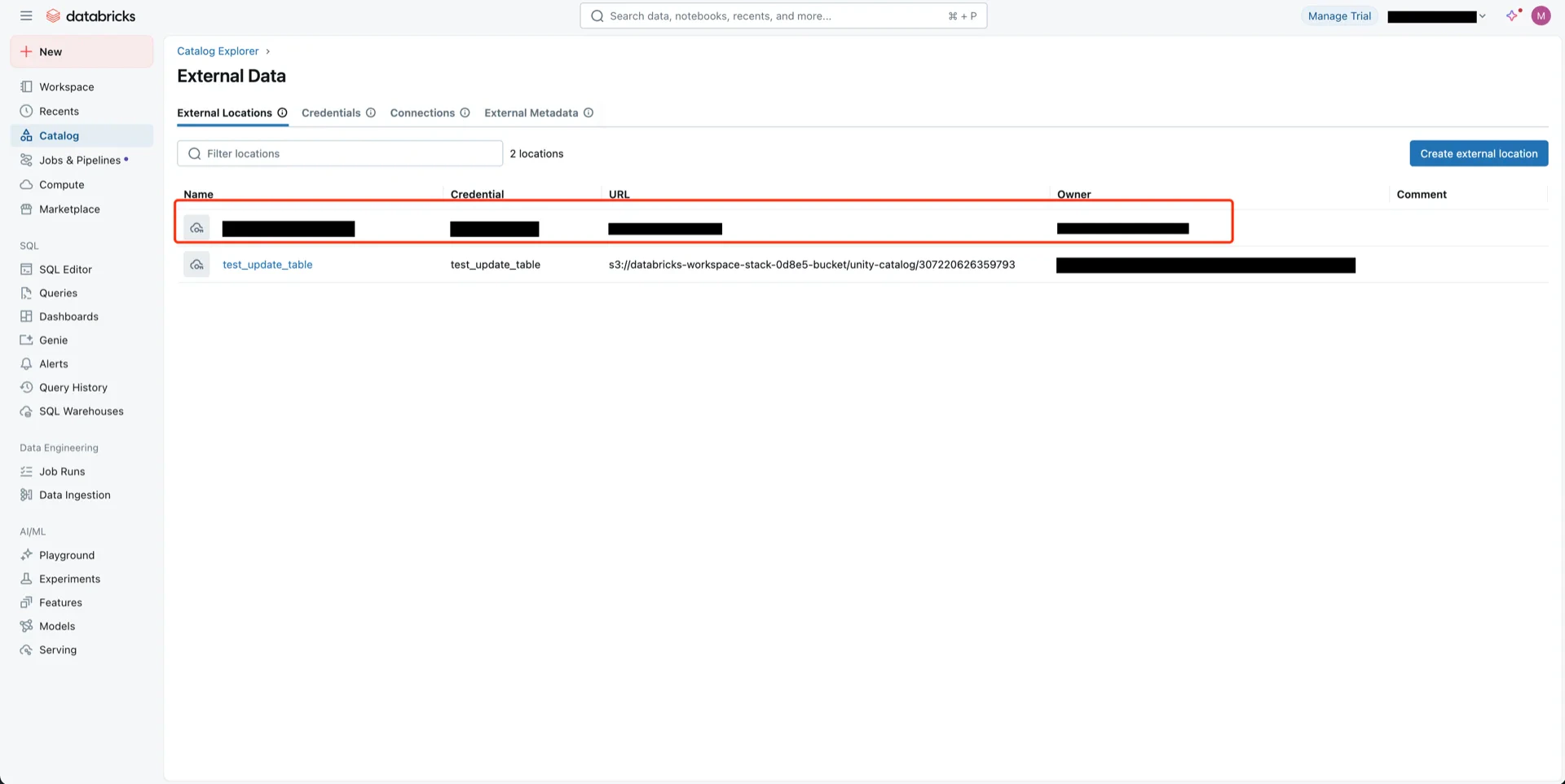Click the New button
Viewport: 1565px width, 784px height.
(x=82, y=51)
